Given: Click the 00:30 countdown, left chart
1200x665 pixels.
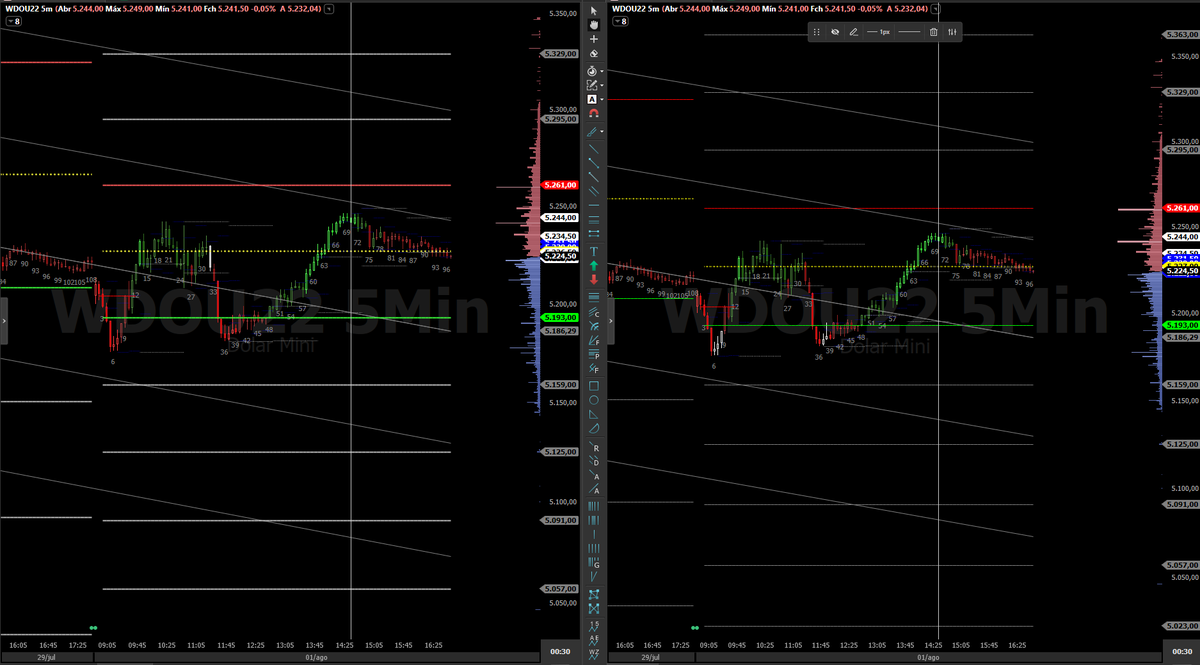Looking at the screenshot, I should point(560,652).
